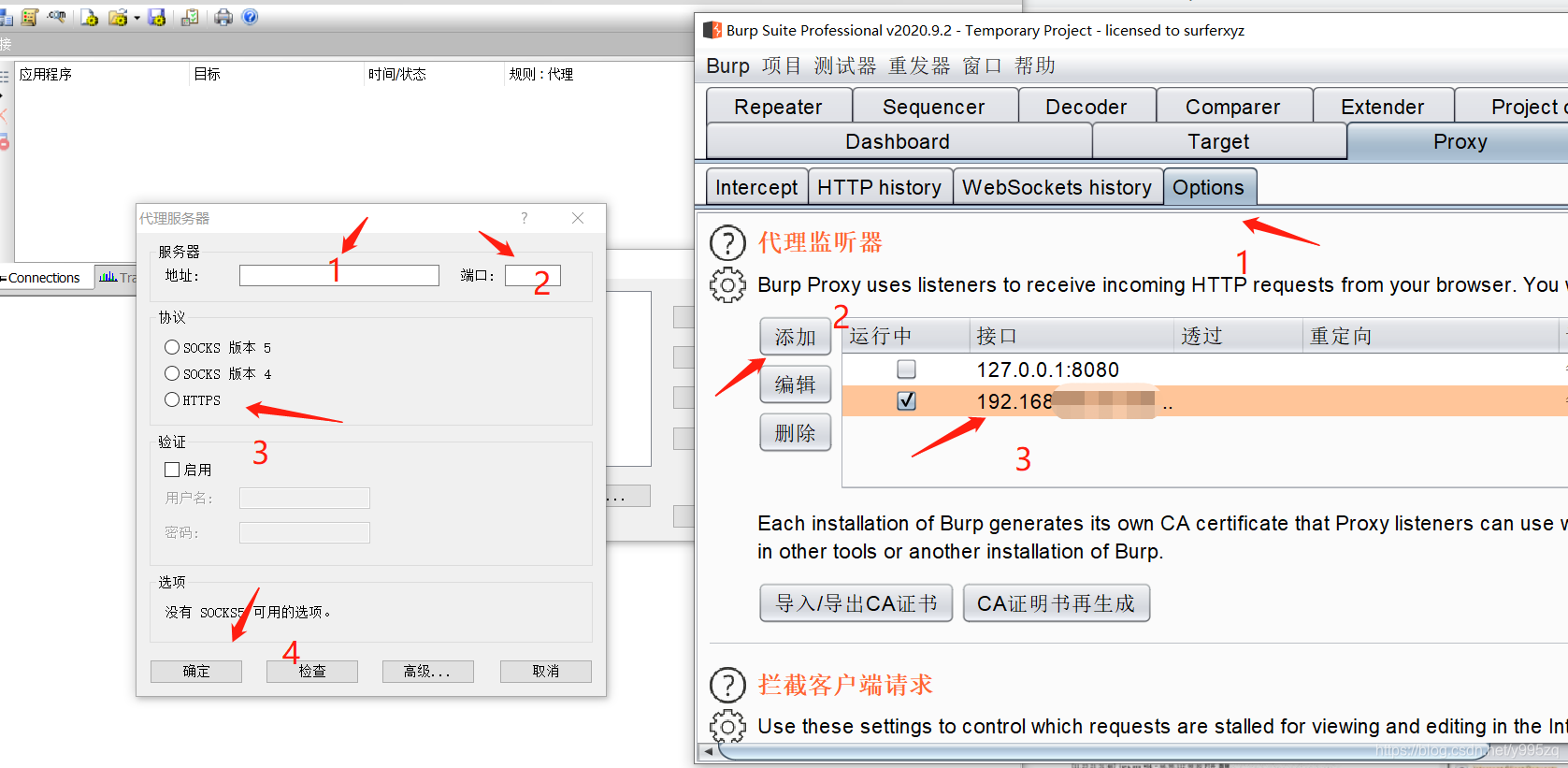Sort by 接口 column header
This screenshot has width=1568, height=768.
point(1072,336)
